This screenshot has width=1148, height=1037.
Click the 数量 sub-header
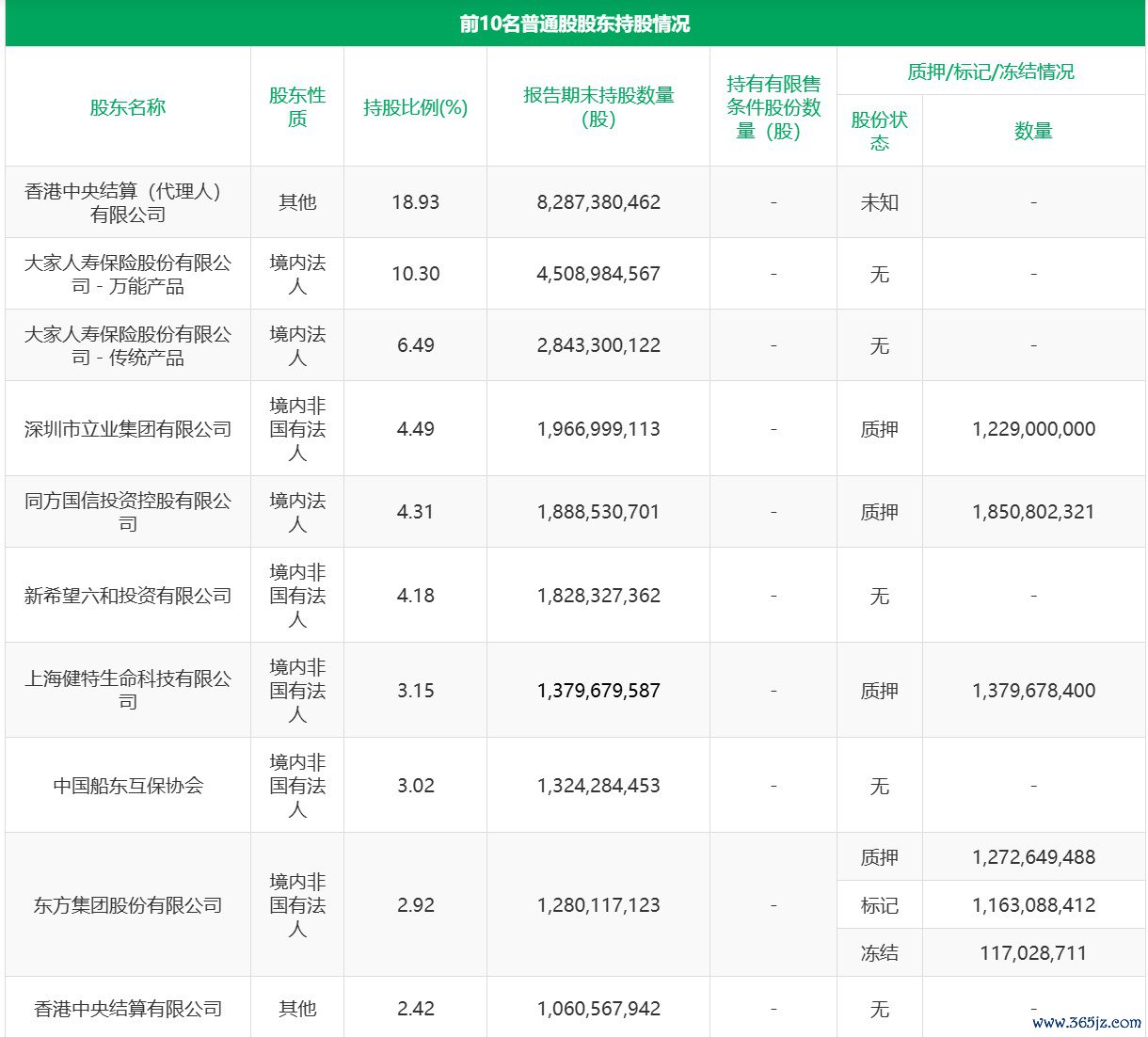(1033, 131)
